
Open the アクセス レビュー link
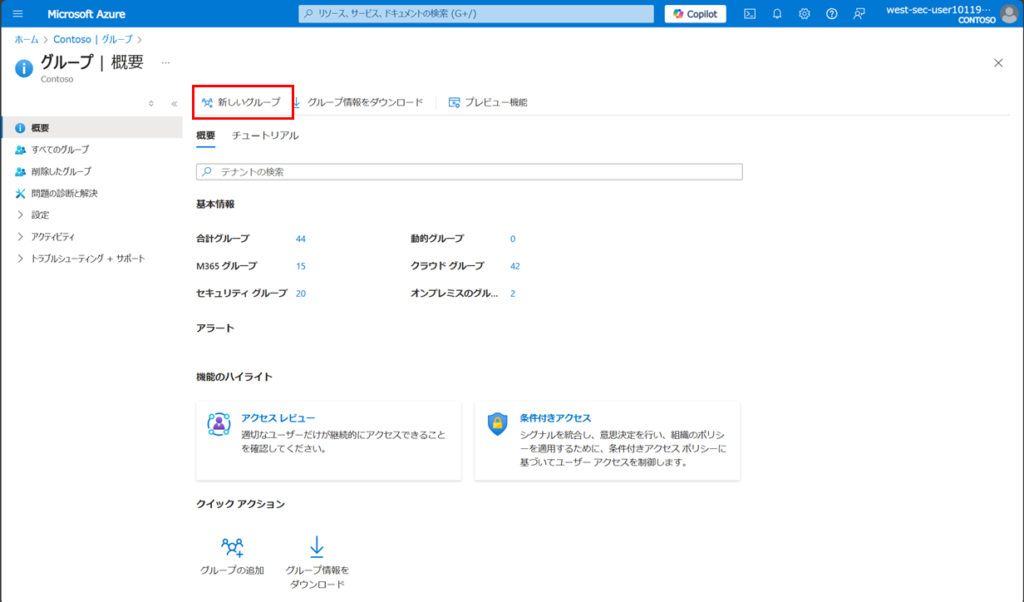coord(278,418)
